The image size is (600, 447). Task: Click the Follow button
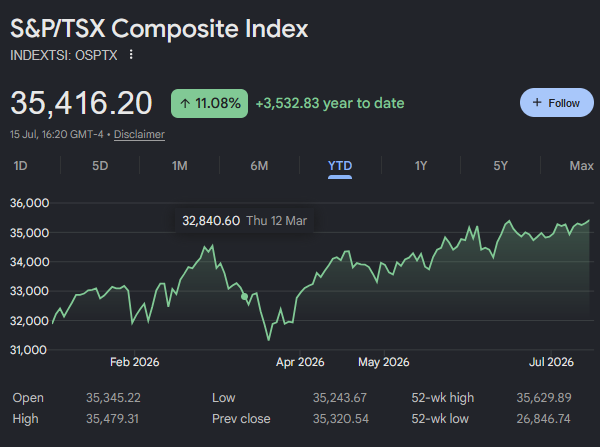[x=557, y=103]
